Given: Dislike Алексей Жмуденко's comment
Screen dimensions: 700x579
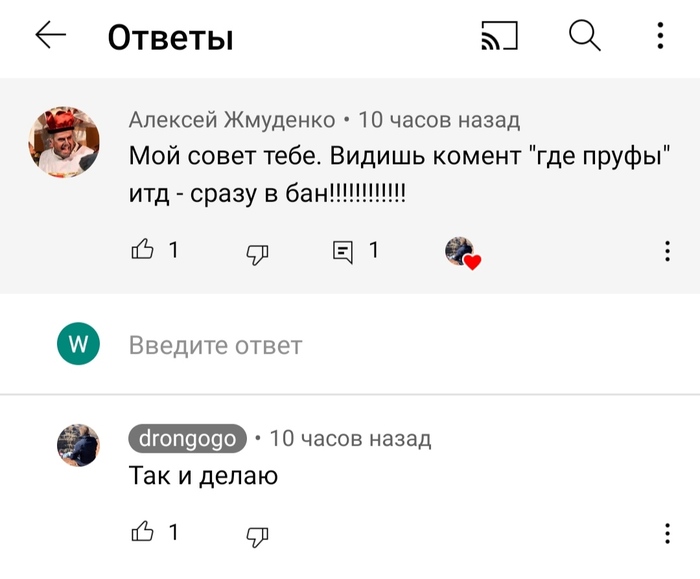Looking at the screenshot, I should tap(257, 252).
